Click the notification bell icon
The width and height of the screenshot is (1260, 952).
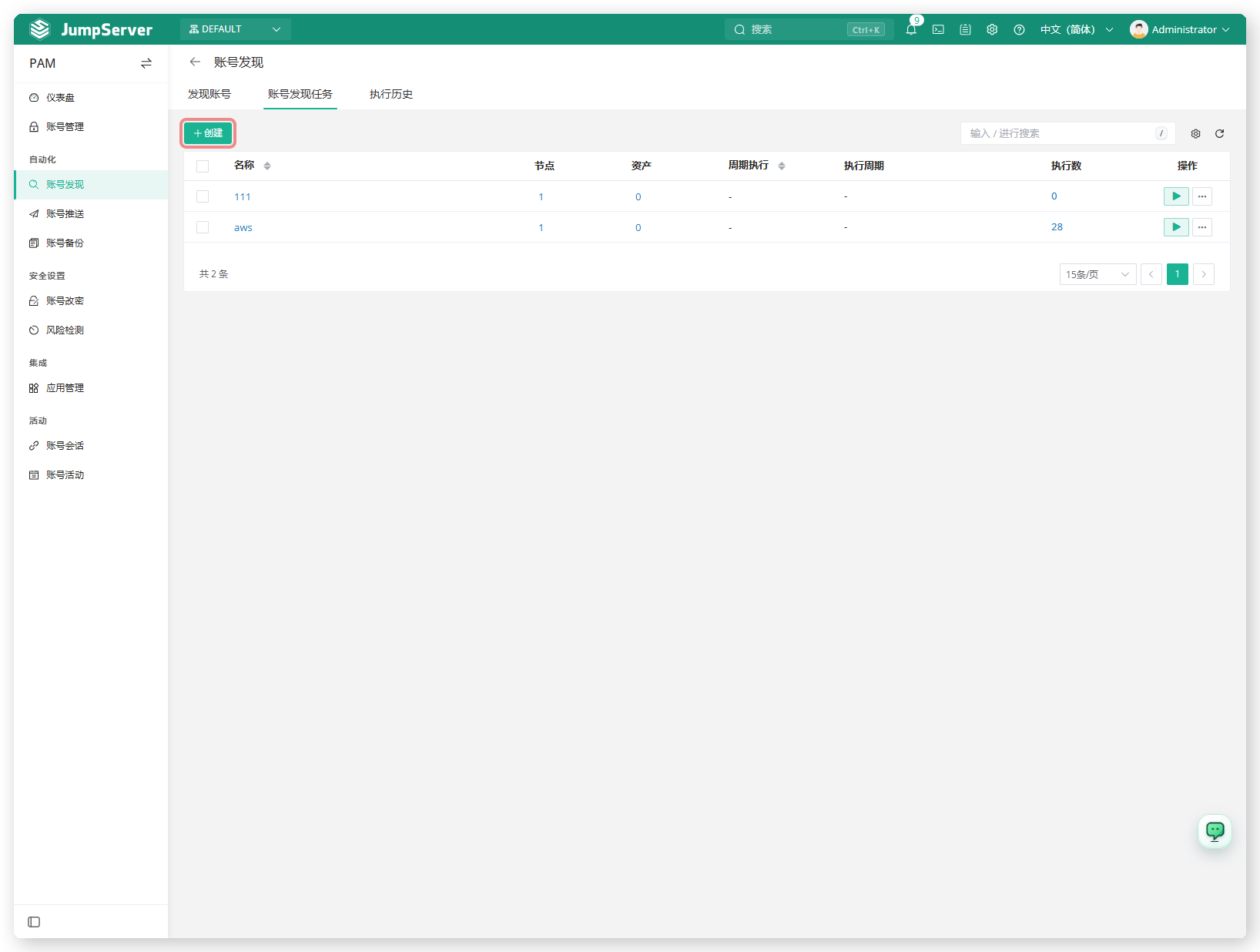(911, 29)
